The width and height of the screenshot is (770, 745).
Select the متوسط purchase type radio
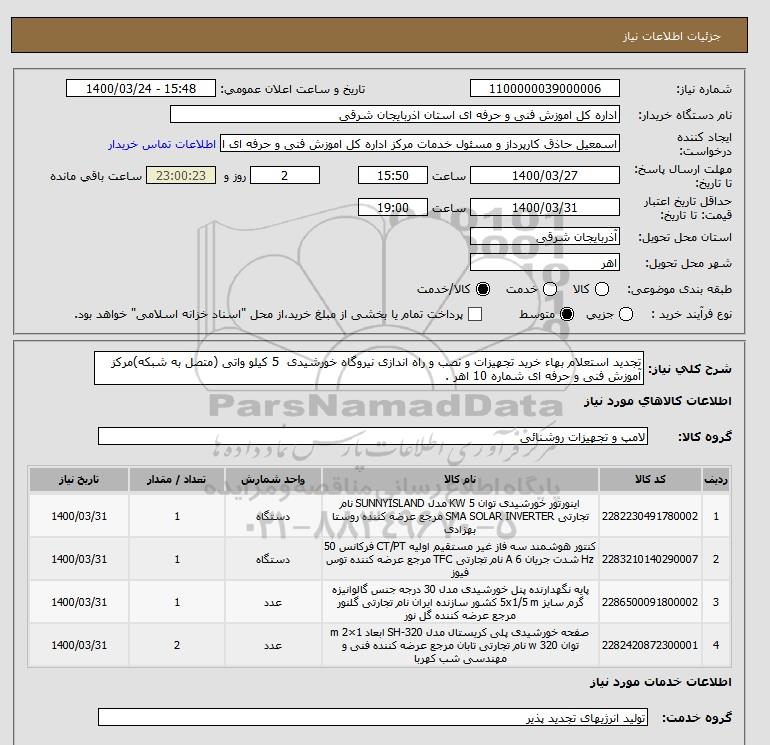[567, 314]
